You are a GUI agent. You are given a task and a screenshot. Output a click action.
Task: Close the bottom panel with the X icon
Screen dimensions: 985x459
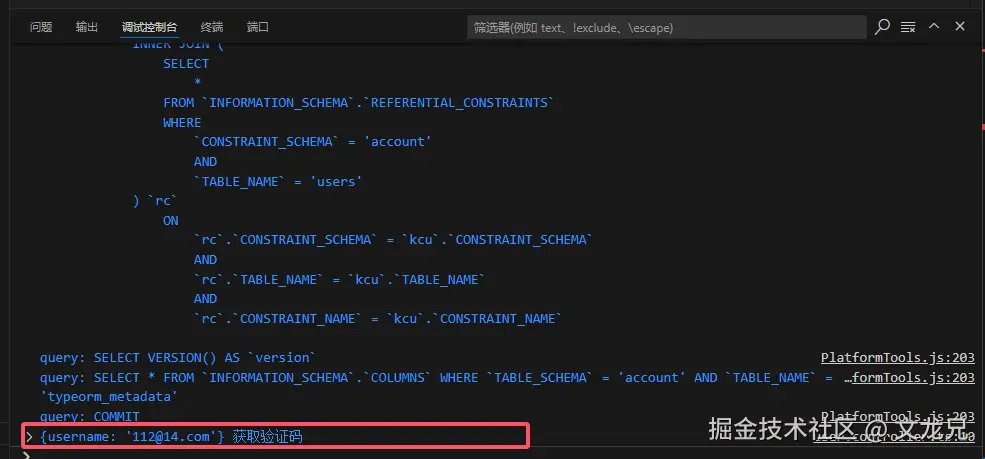[x=960, y=26]
